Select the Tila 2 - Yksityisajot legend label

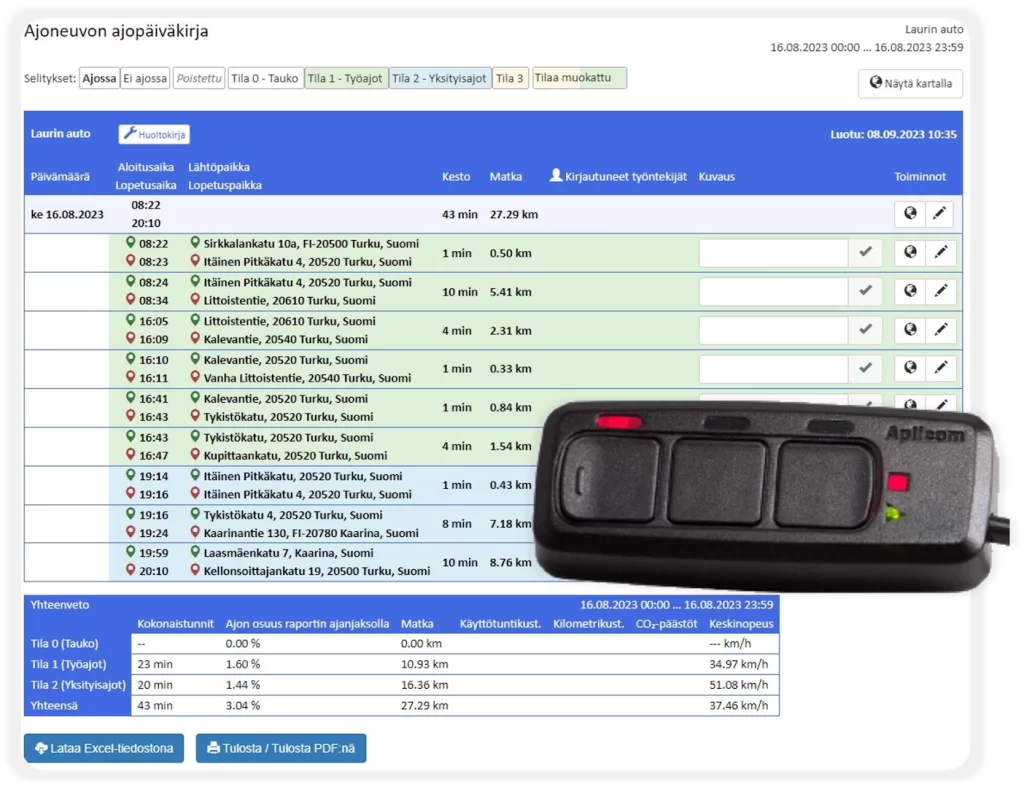pos(439,78)
